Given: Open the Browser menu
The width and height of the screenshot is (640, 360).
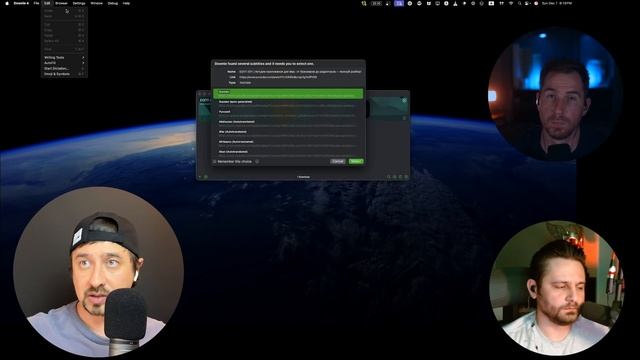Looking at the screenshot, I should click(61, 3).
